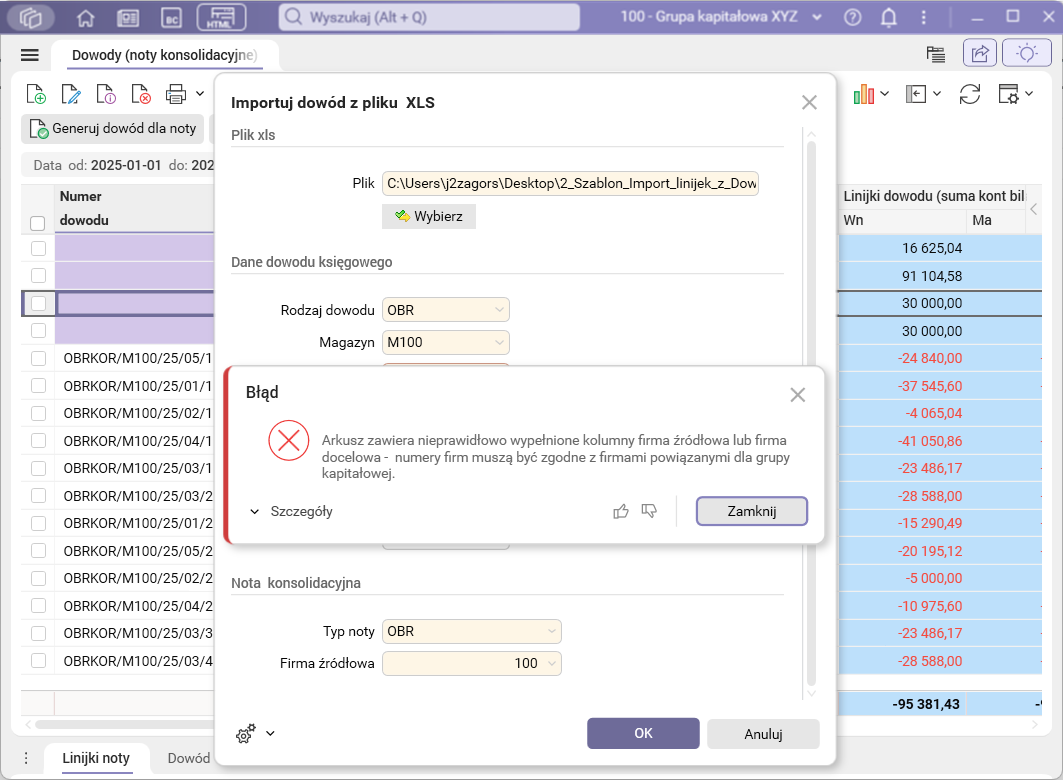1063x780 pixels.
Task: Open the list view icon near share
Action: [936, 54]
